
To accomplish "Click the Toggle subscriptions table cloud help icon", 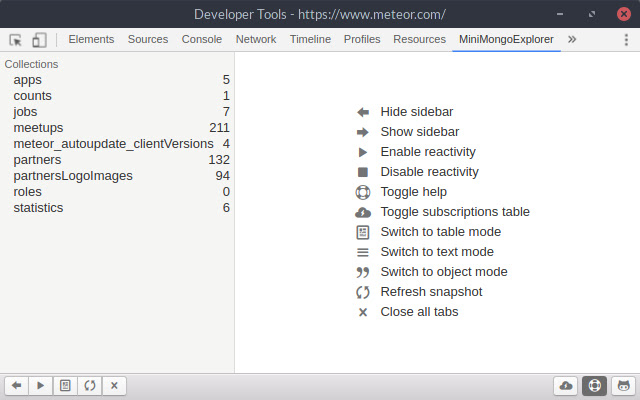I will point(363,212).
